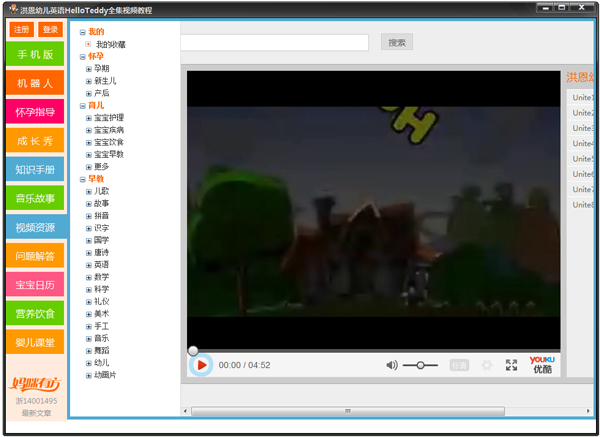Select 音乐 in the tree
The image size is (600, 437).
[x=101, y=338]
